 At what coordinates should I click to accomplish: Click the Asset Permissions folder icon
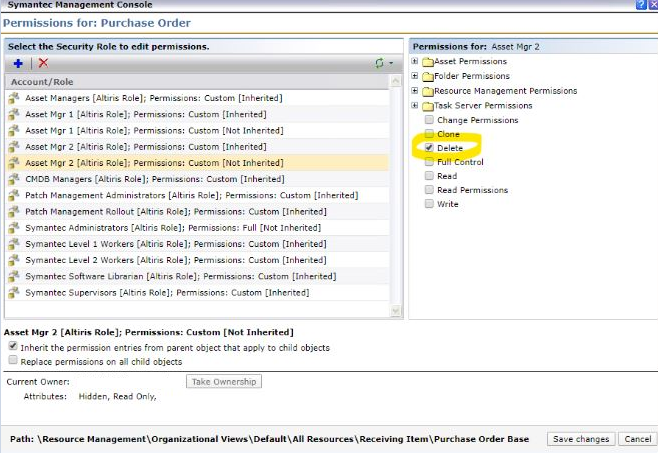(427, 62)
